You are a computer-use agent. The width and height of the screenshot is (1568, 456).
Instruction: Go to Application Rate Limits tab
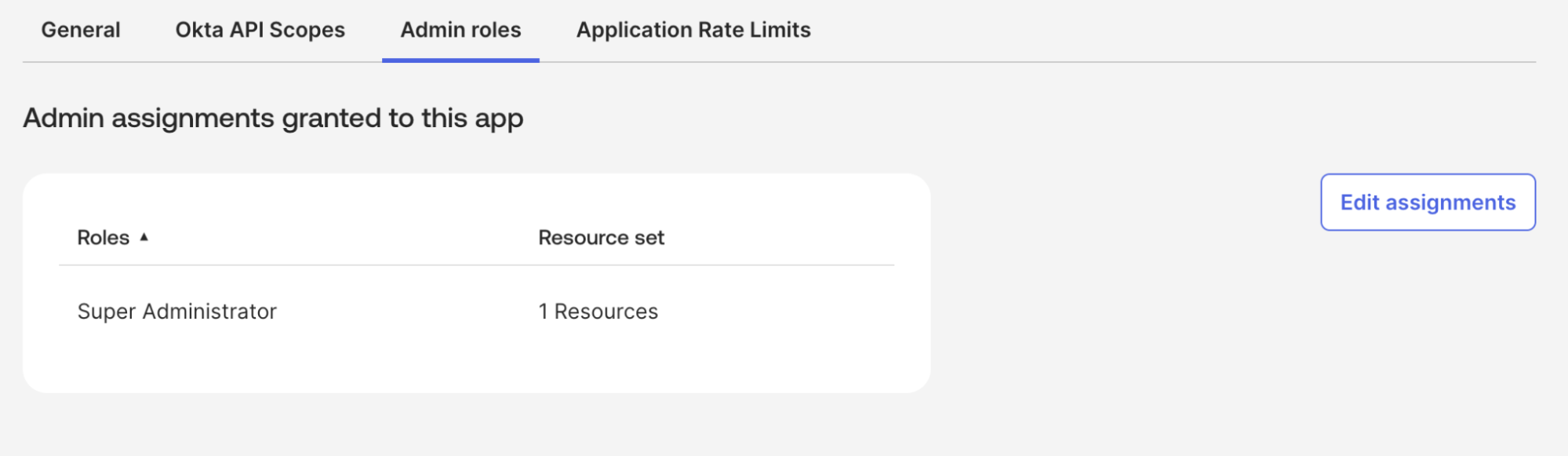tap(693, 30)
